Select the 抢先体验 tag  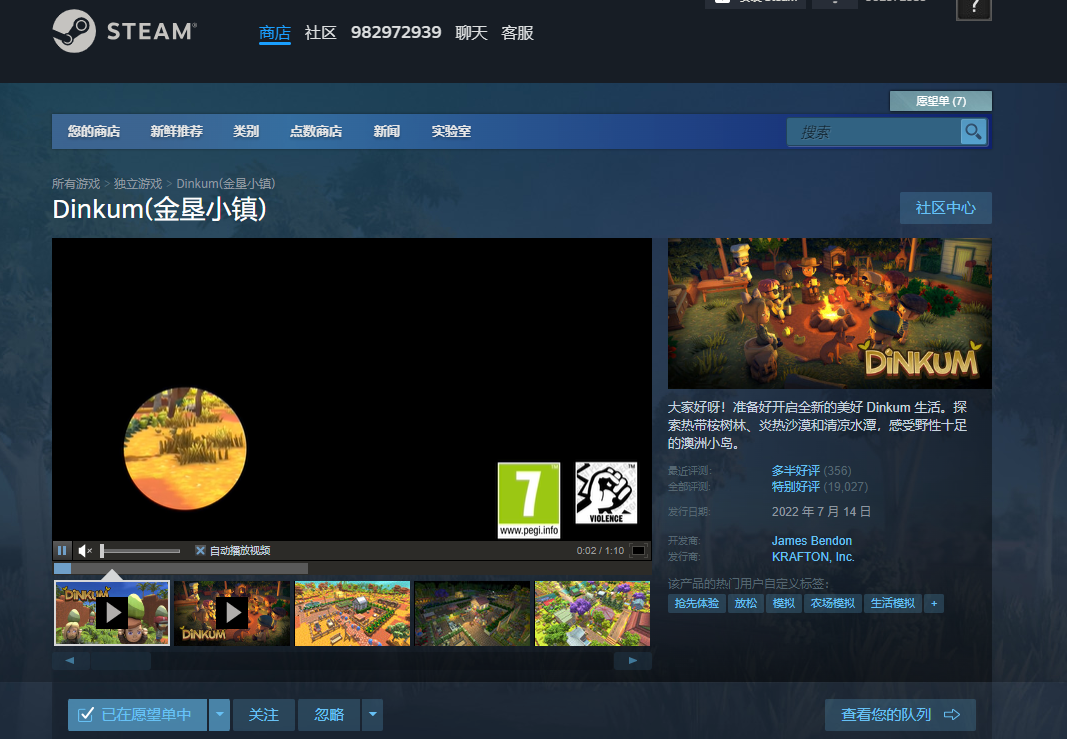[x=697, y=604]
